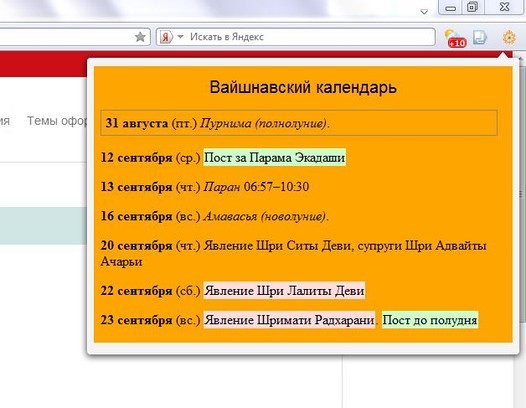Click the '22 сентября' date label

[137, 291]
